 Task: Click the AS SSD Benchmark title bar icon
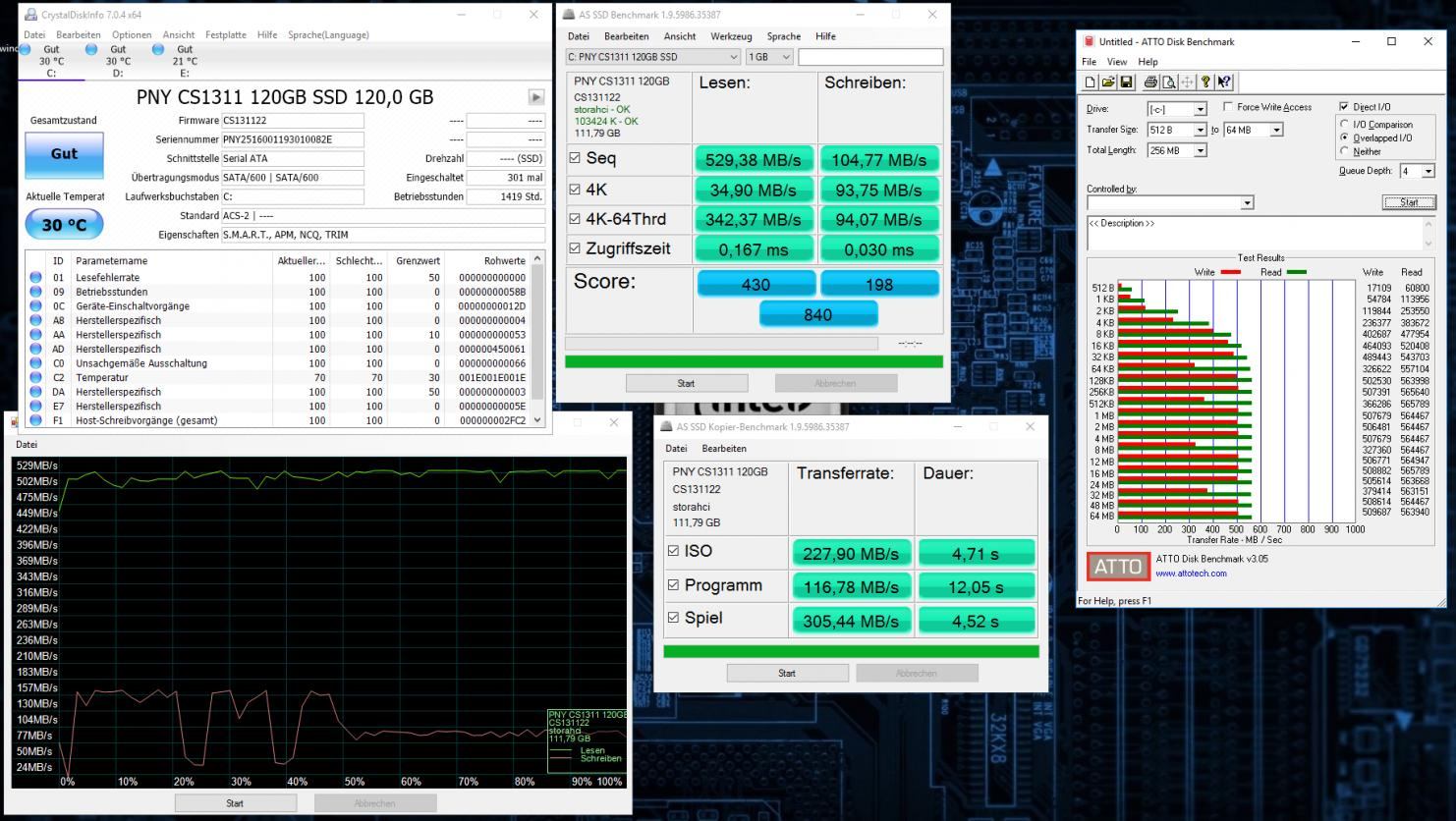(569, 15)
